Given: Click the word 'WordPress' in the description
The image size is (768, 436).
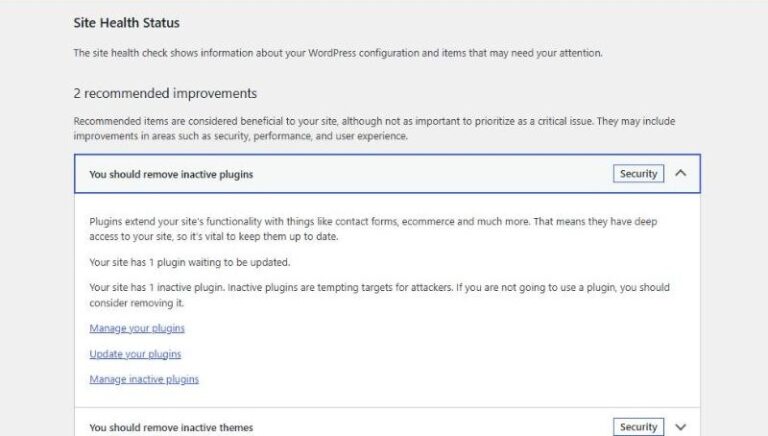Looking at the screenshot, I should tap(332, 53).
